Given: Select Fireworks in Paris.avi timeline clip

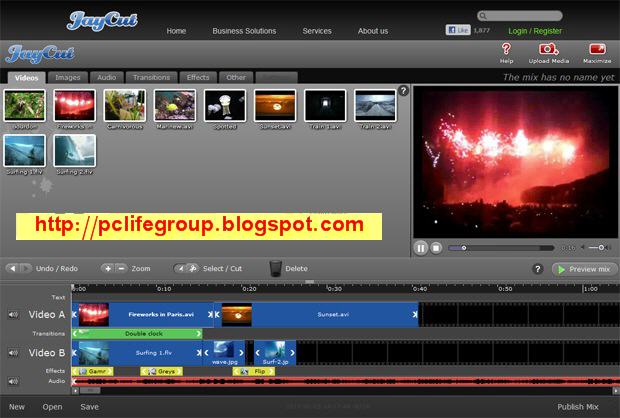Looking at the screenshot, I should [x=143, y=315].
